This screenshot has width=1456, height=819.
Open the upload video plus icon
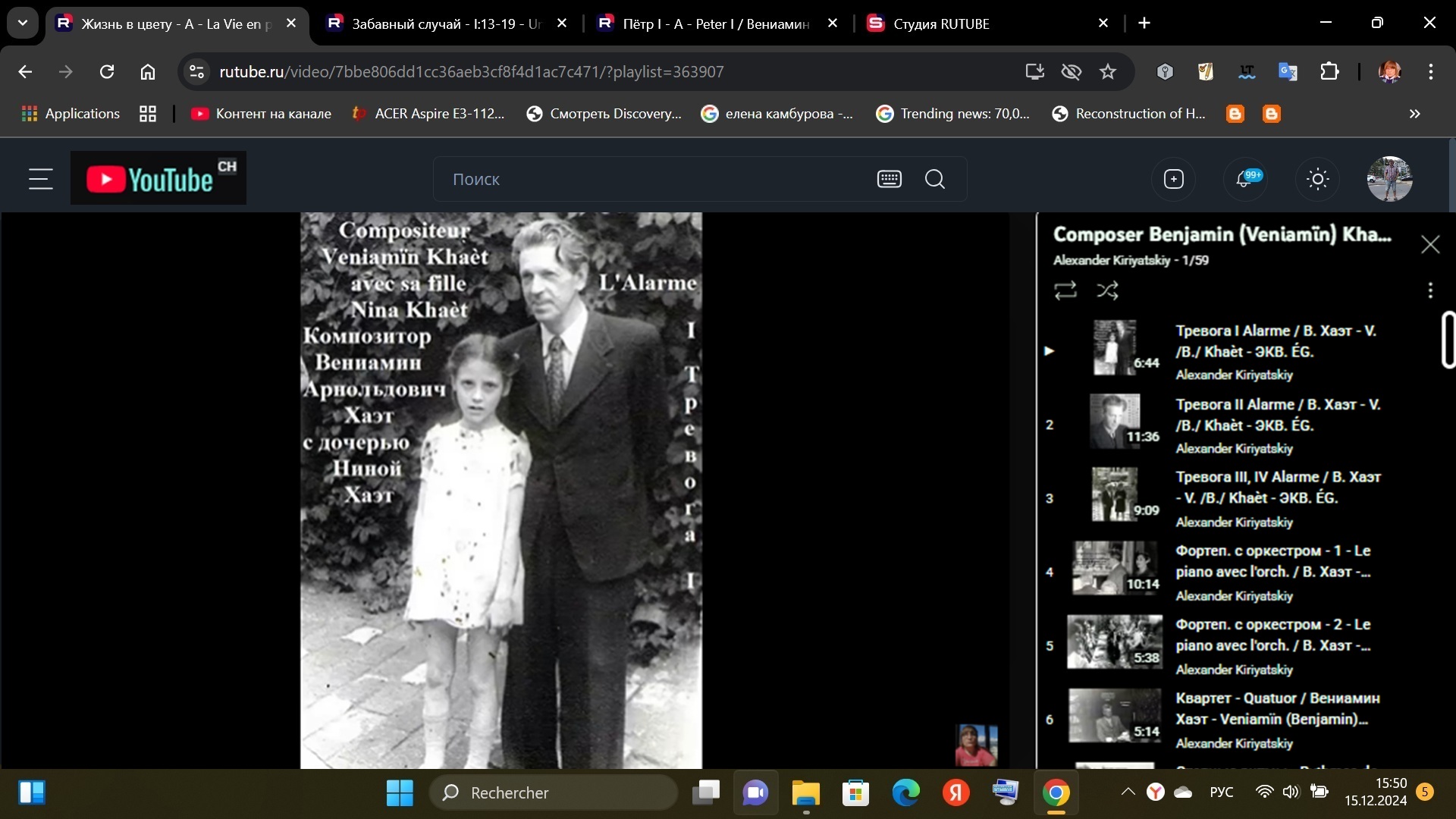(x=1173, y=179)
